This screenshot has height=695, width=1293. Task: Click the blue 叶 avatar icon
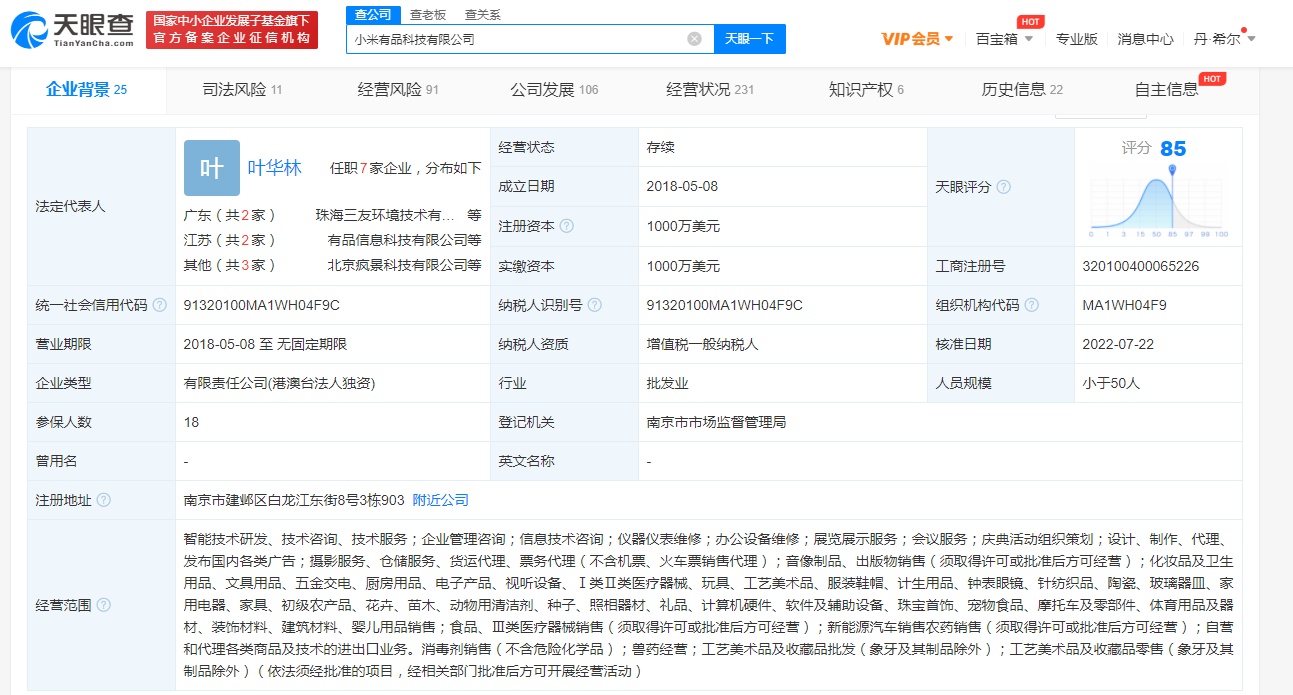pyautogui.click(x=212, y=168)
